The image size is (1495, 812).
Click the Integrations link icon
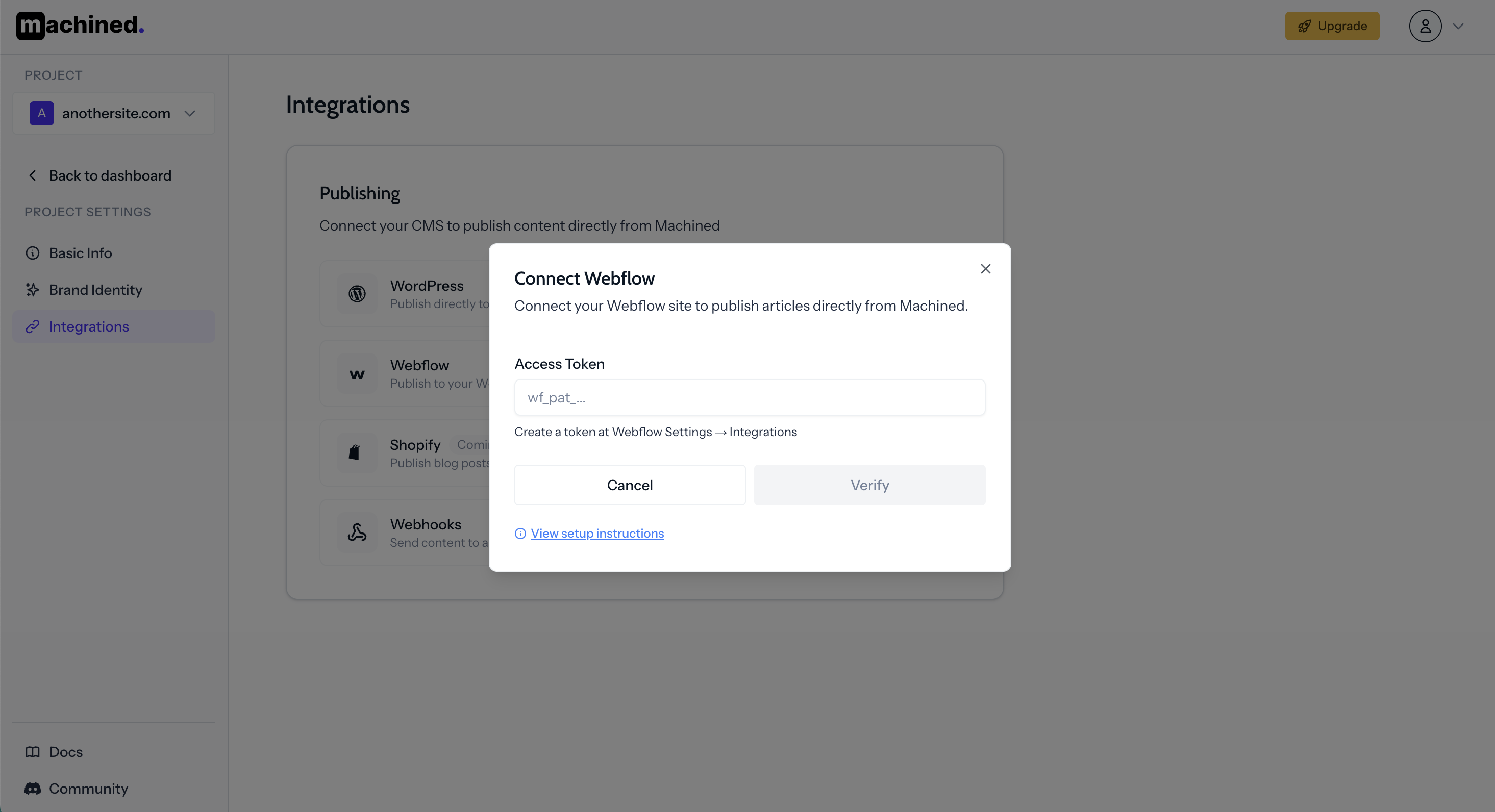pyautogui.click(x=33, y=326)
